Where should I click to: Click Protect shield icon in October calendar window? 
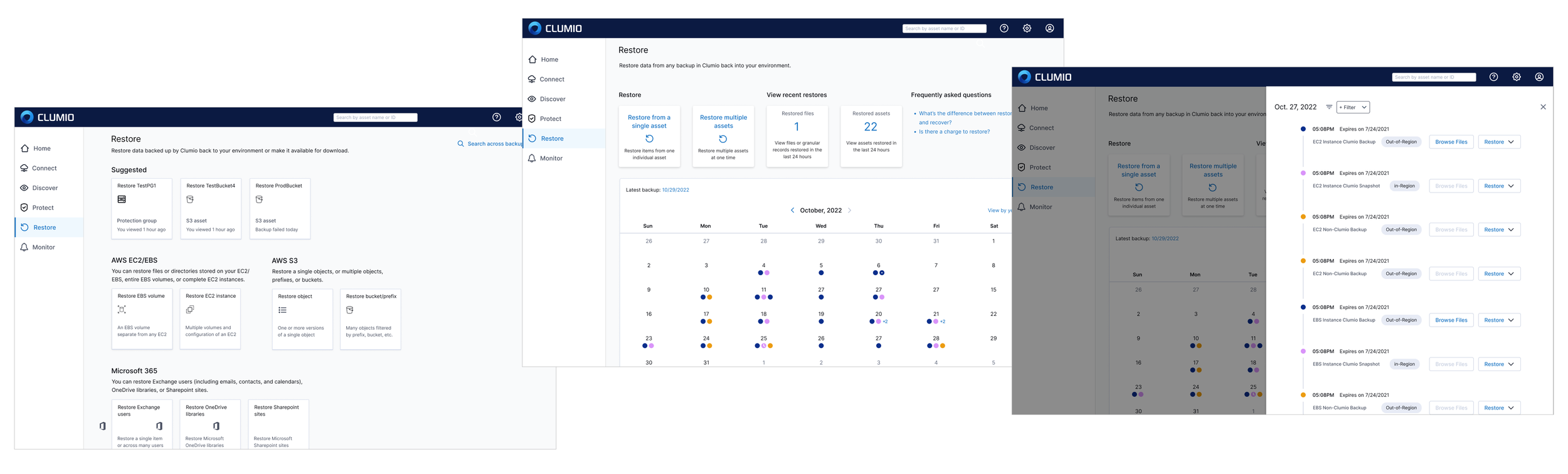[532, 119]
